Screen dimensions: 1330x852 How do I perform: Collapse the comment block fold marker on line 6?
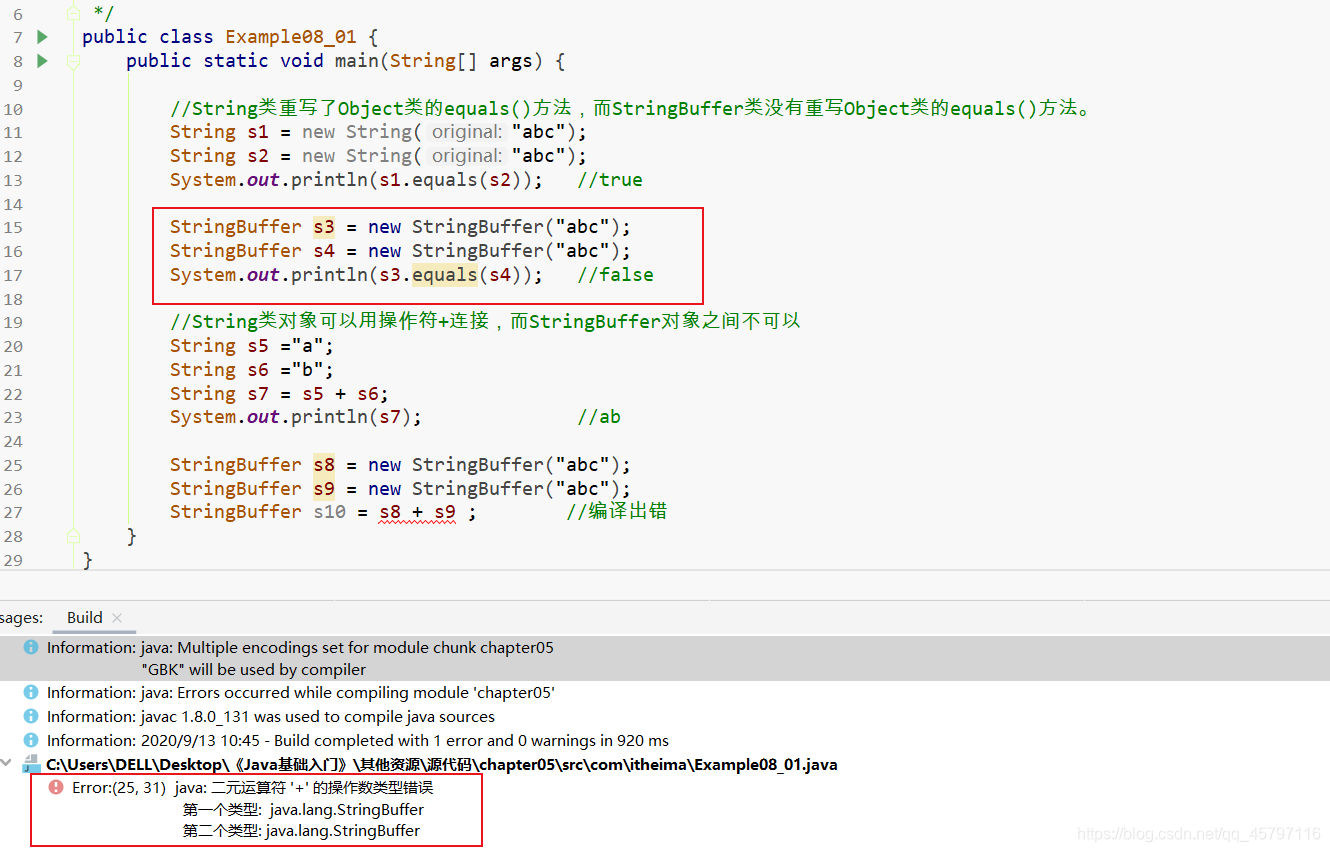point(73,13)
